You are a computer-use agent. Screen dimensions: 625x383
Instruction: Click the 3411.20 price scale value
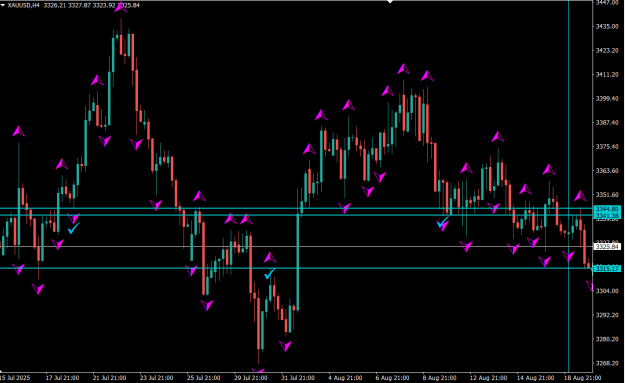point(607,75)
